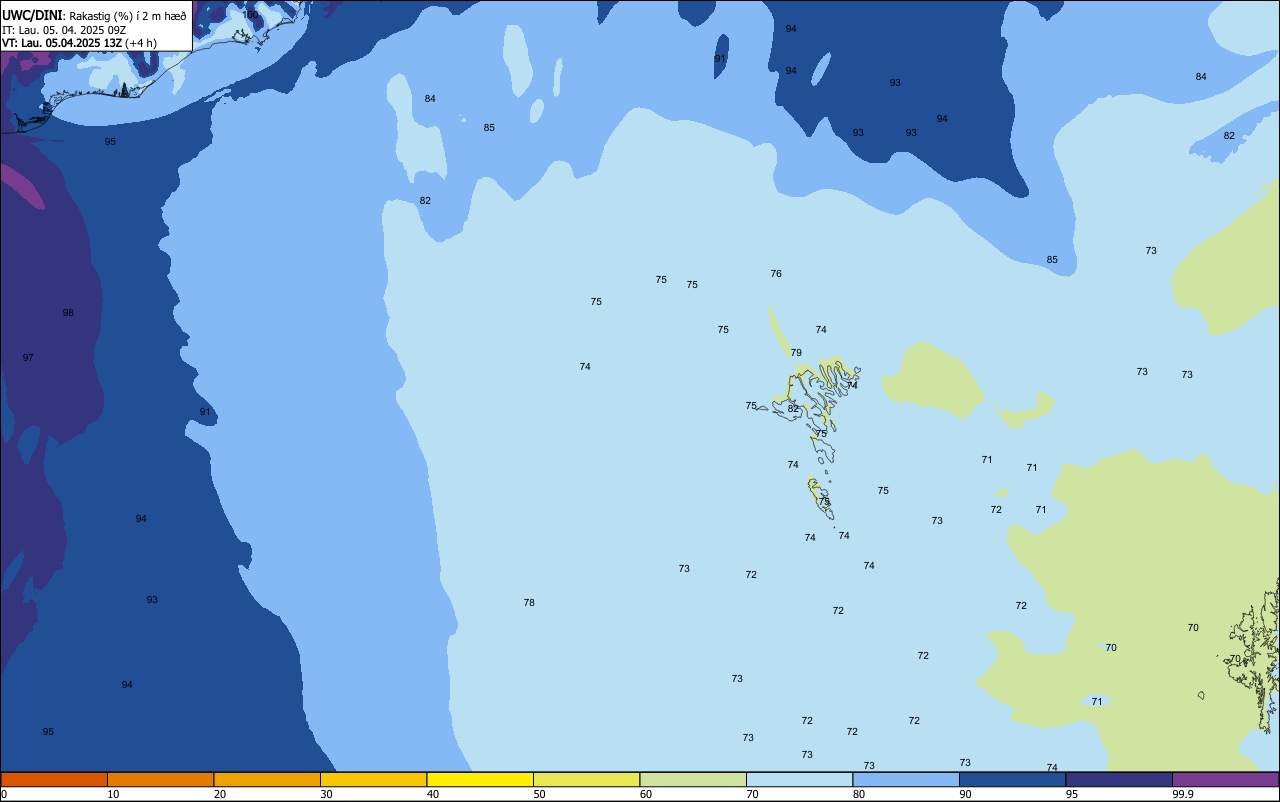The height and width of the screenshot is (802, 1280).
Task: Pick the purple legend swatch above 99.9
Action: [1225, 779]
